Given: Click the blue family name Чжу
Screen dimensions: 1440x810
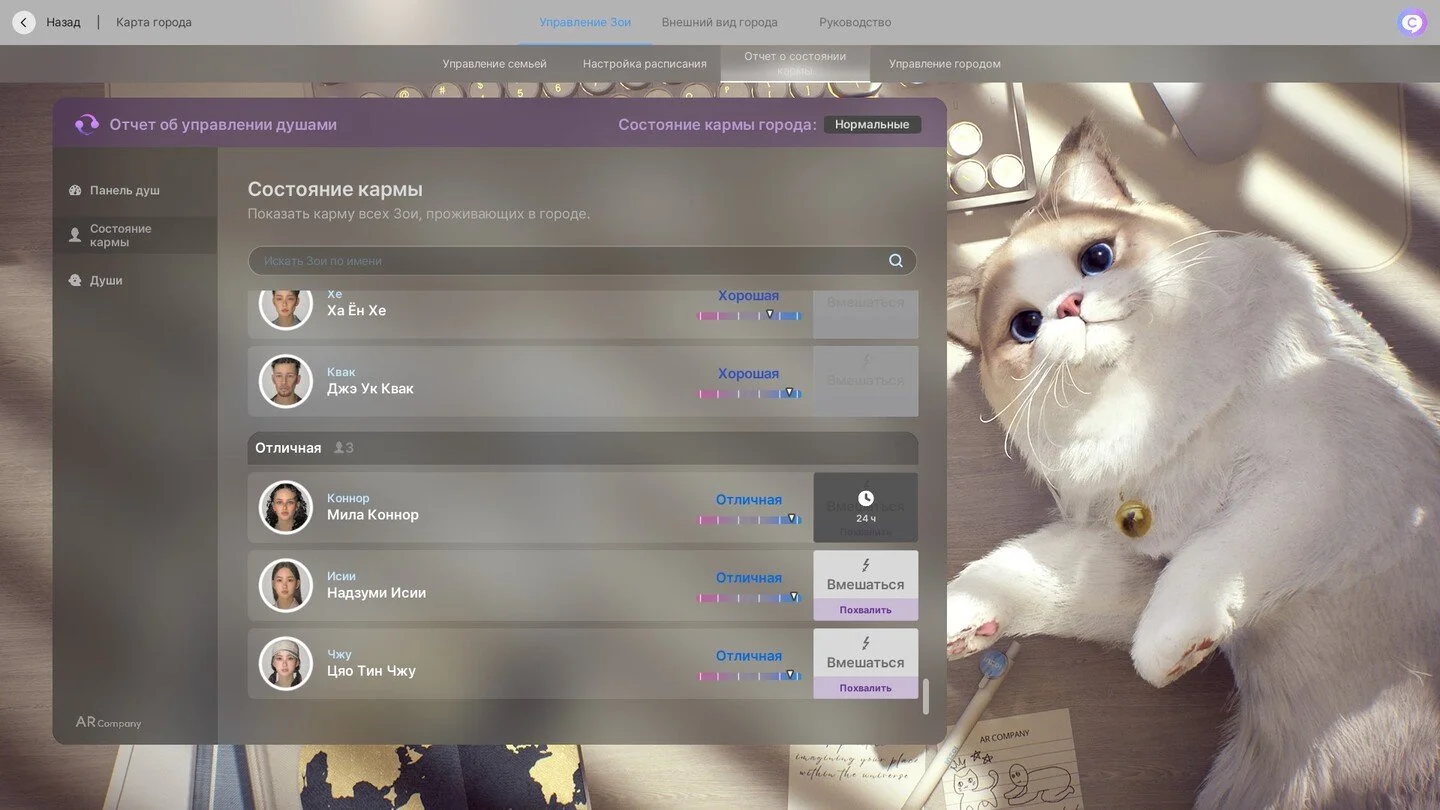Looking at the screenshot, I should (339, 654).
